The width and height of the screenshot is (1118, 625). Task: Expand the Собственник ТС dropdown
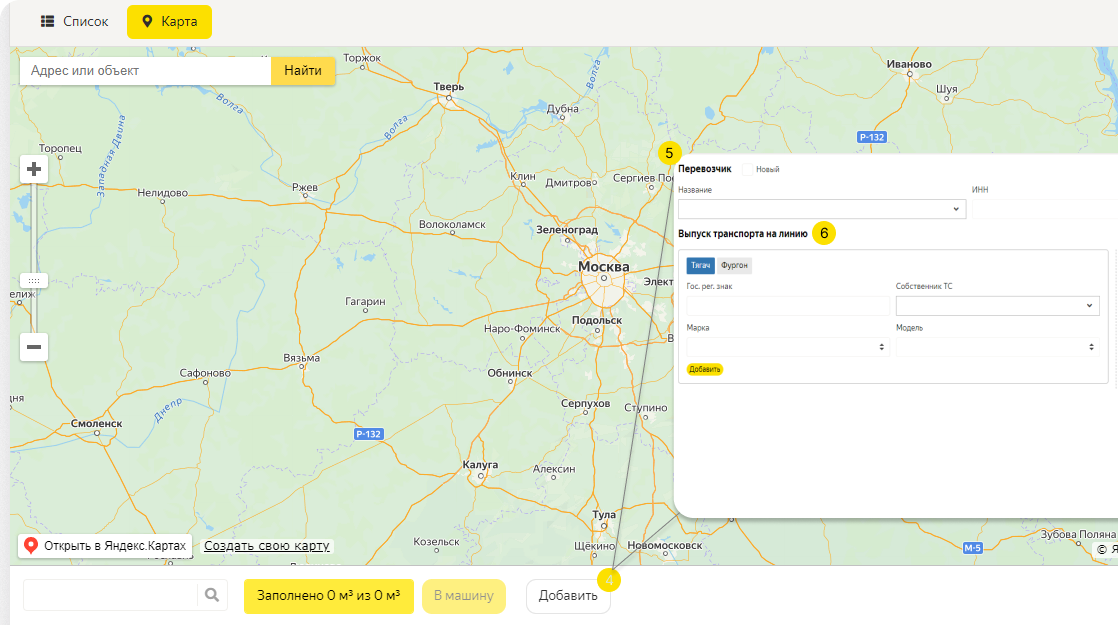pos(997,306)
